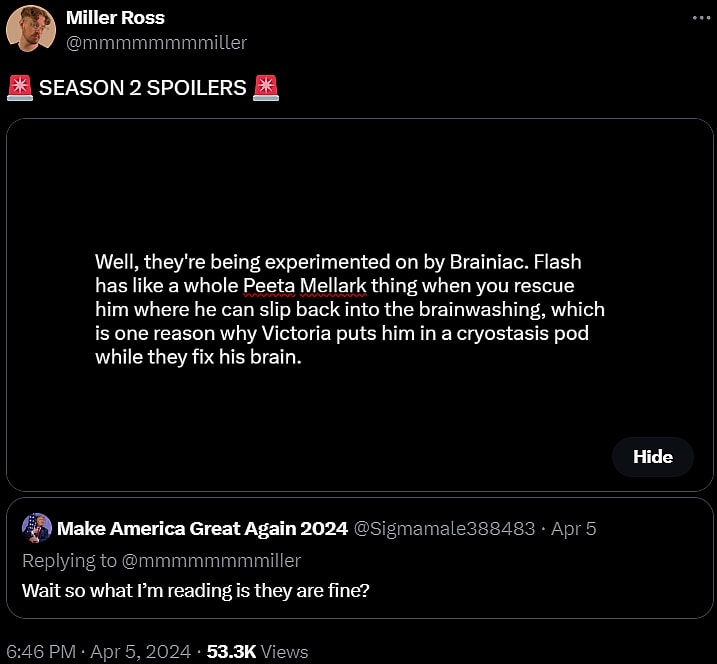Open the three-dot more options menu
The height and width of the screenshot is (664, 717).
tap(699, 18)
